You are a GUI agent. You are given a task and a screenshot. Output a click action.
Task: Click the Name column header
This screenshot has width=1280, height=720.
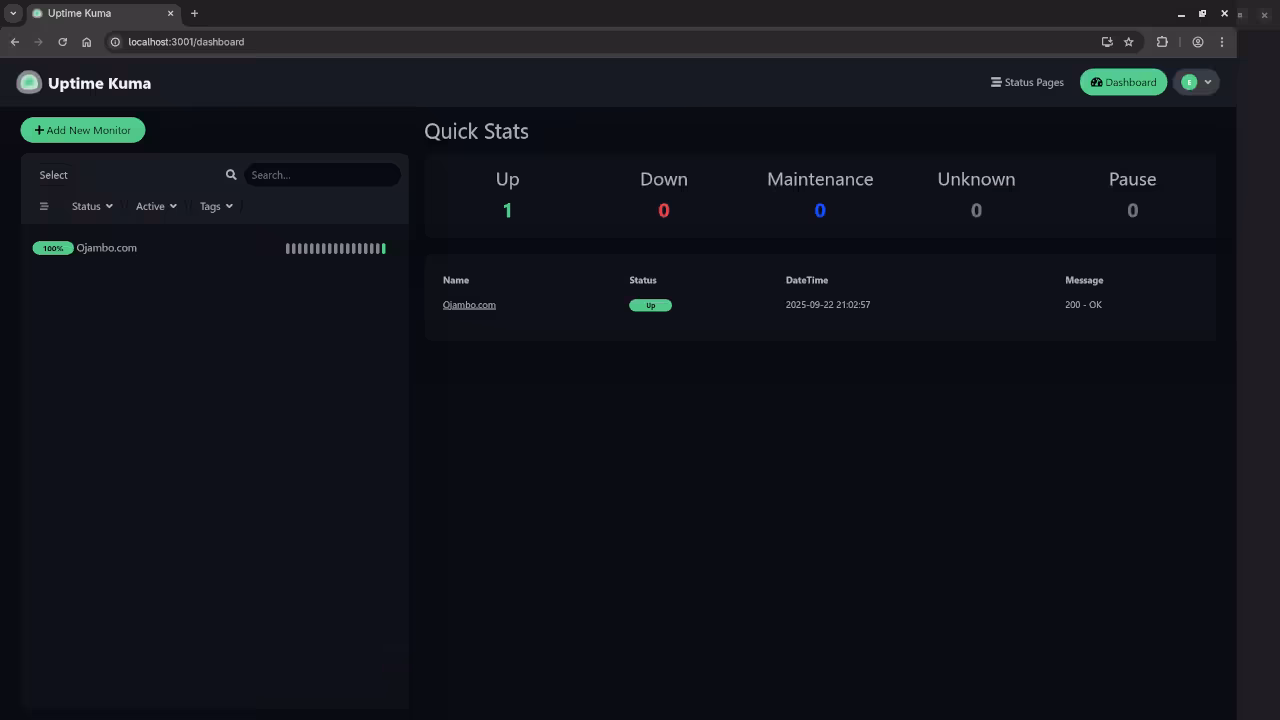point(456,280)
